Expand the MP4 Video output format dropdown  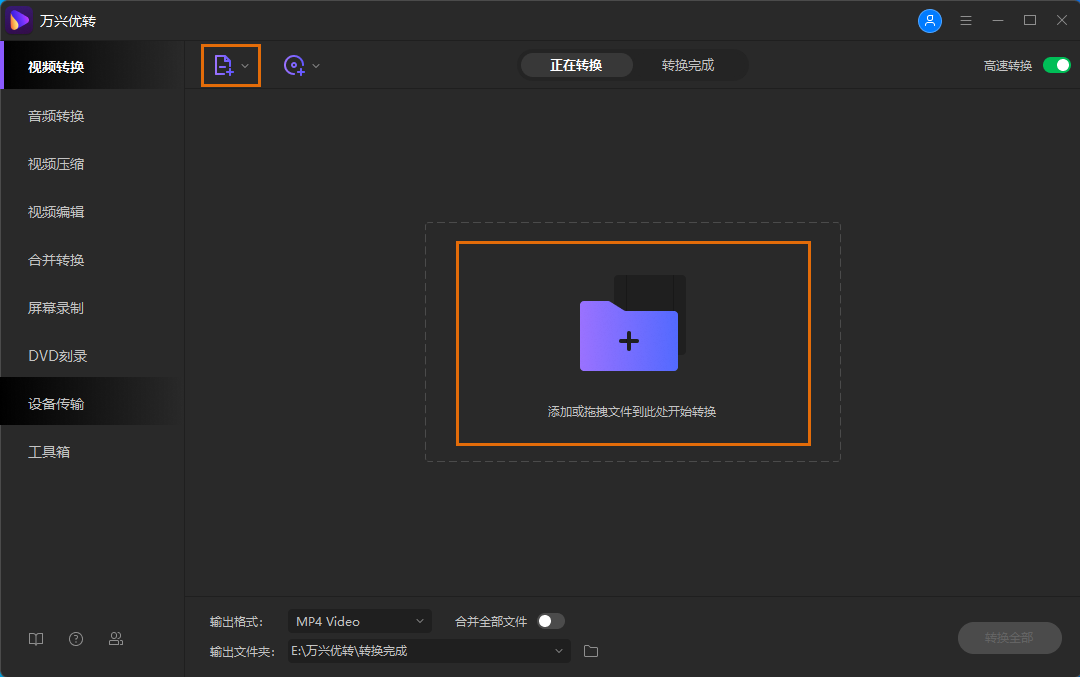tap(359, 621)
